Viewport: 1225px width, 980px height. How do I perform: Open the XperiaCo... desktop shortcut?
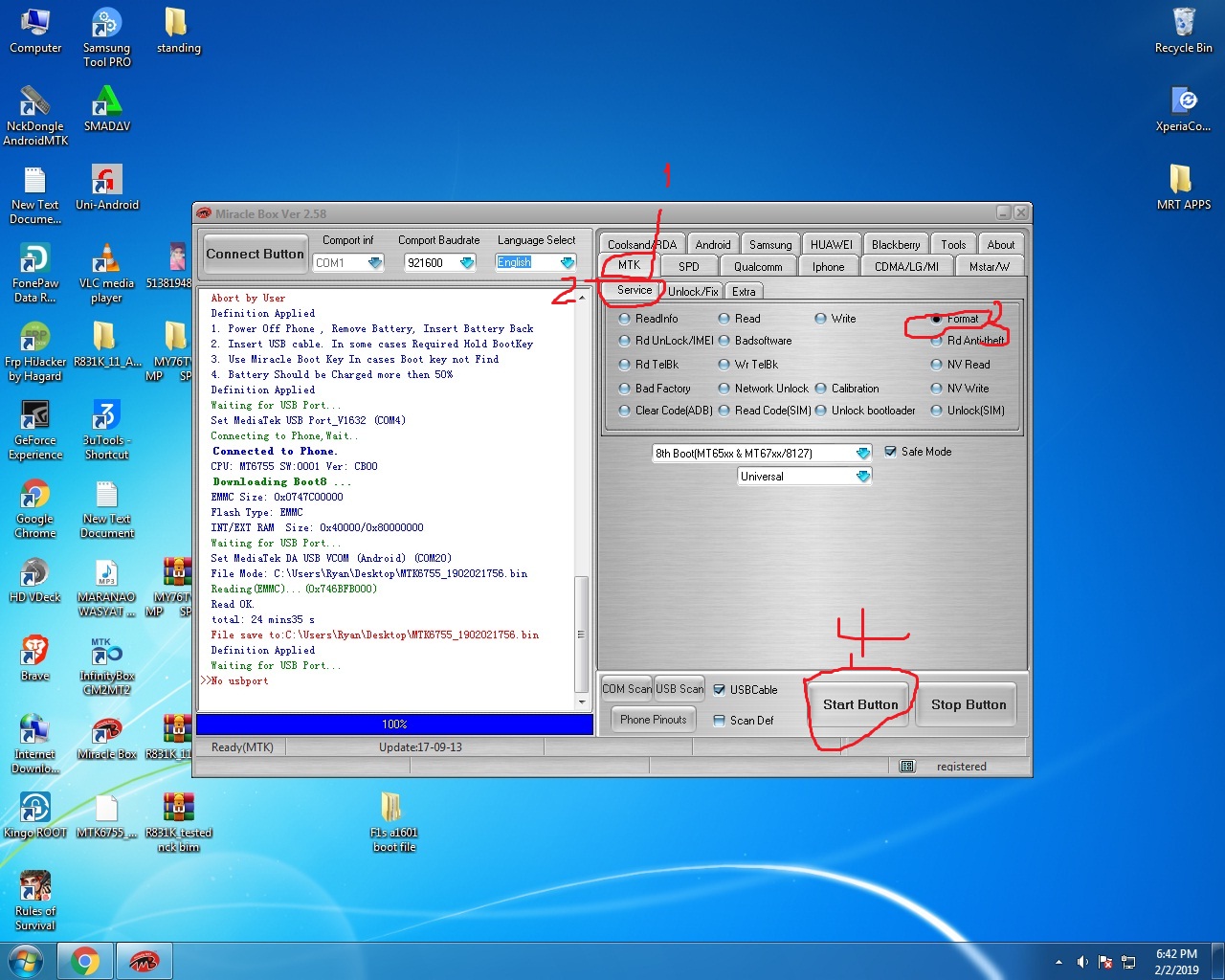tap(1183, 109)
